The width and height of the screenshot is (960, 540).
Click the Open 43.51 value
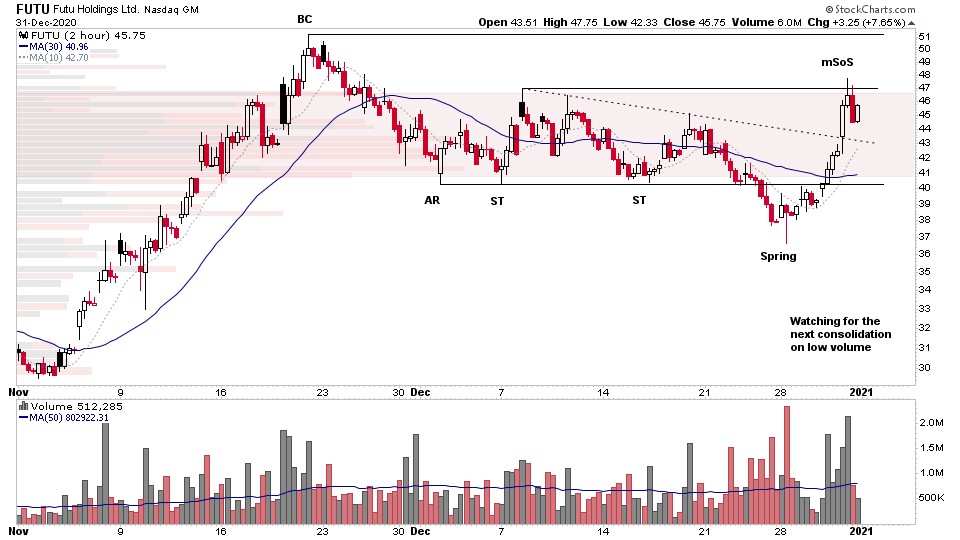(x=508, y=23)
